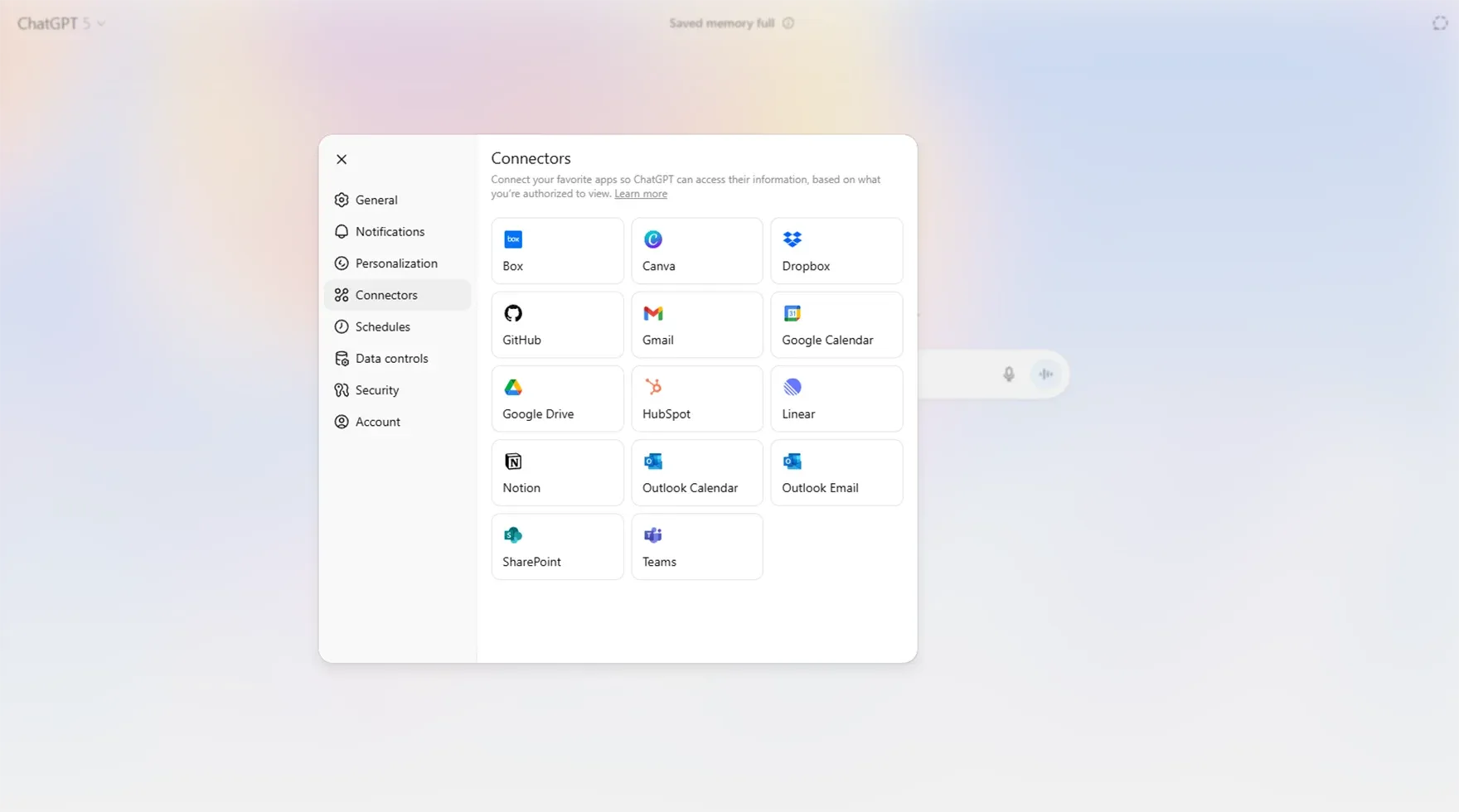This screenshot has height=812, width=1459.
Task: Click the Saved memory full info icon
Action: click(788, 23)
